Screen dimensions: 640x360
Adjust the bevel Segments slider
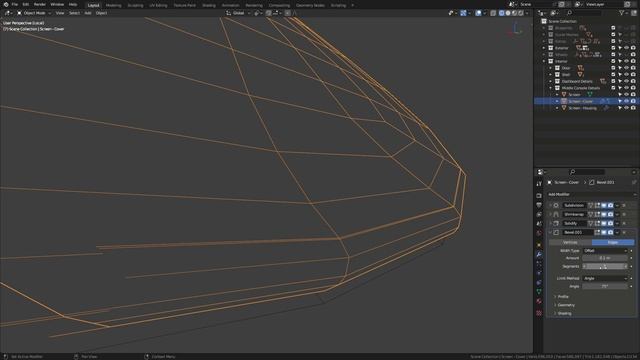(x=605, y=266)
